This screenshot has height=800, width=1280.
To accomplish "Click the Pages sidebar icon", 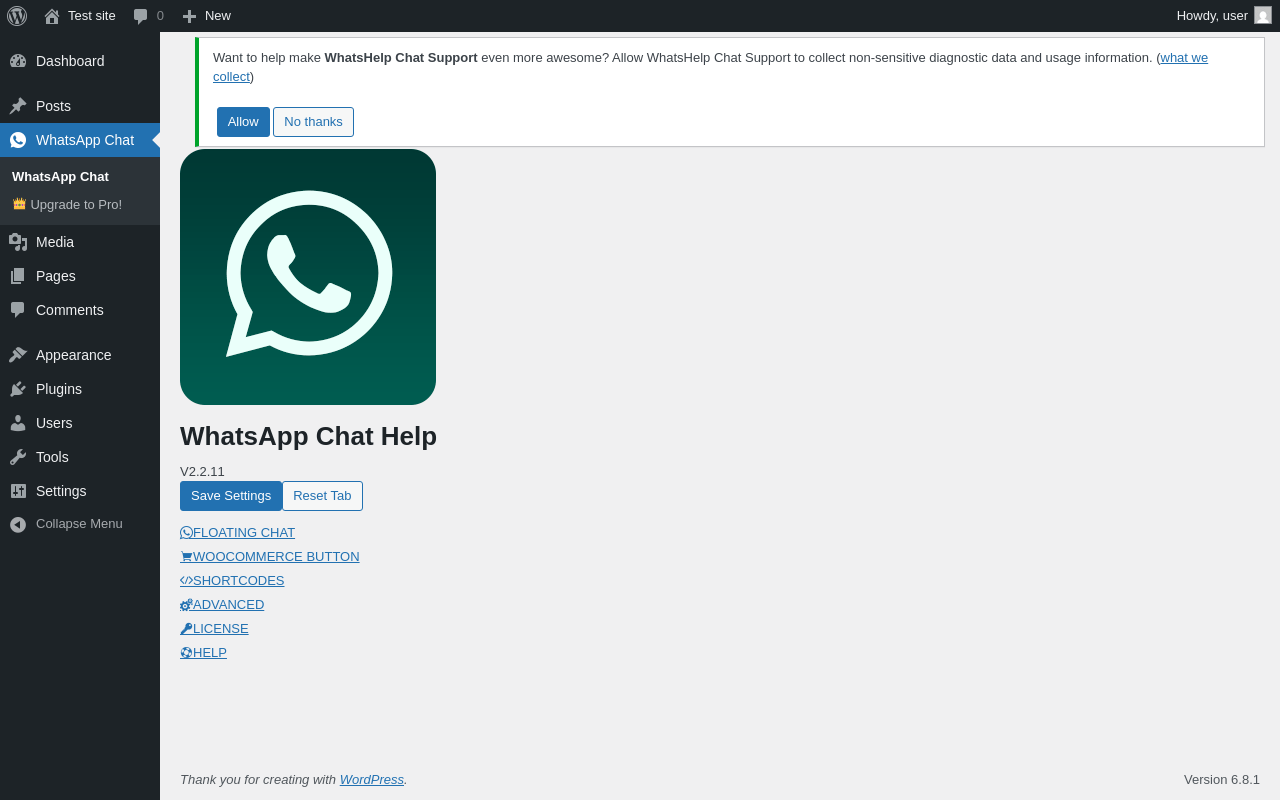I will 18,276.
